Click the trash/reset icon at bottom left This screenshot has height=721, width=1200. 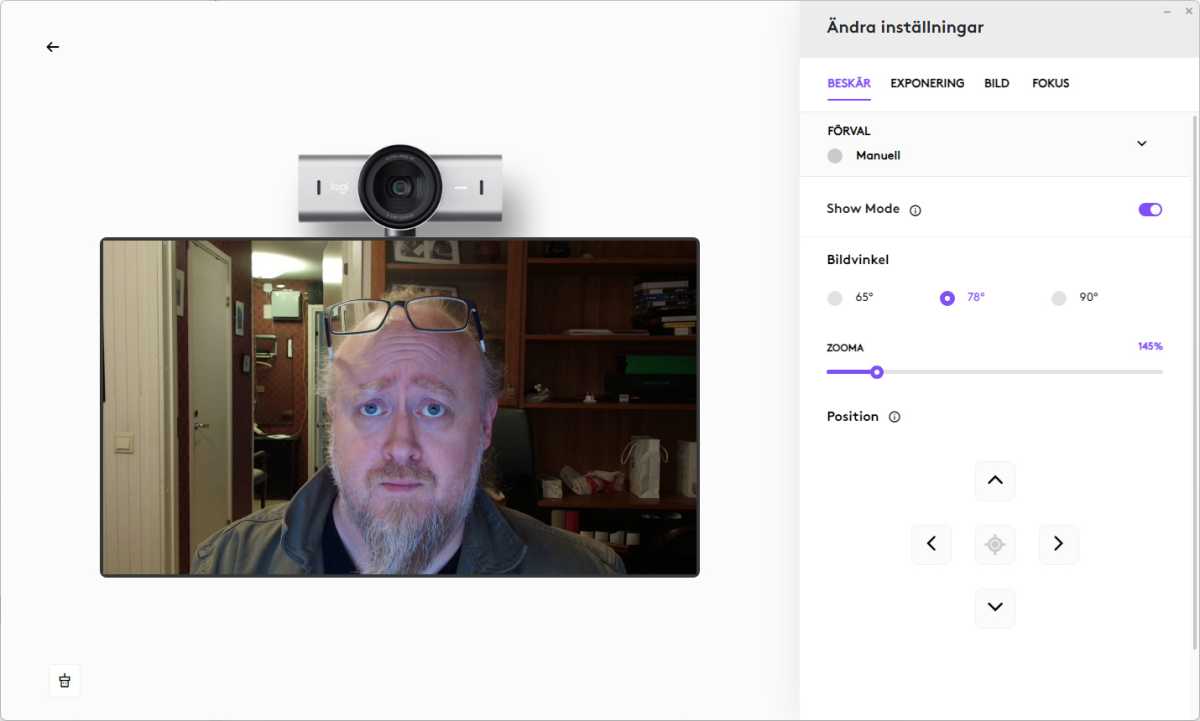click(65, 681)
